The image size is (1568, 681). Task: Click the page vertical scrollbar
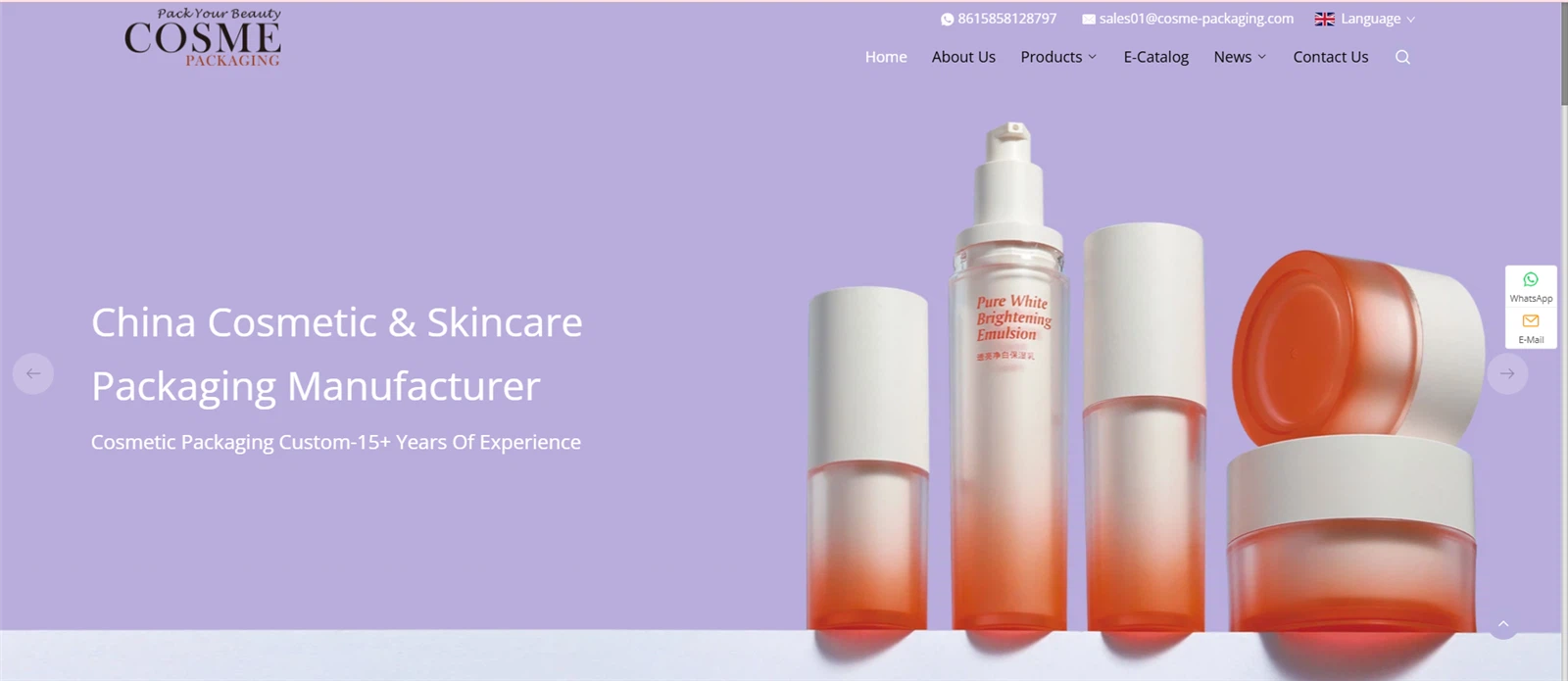[1564, 340]
